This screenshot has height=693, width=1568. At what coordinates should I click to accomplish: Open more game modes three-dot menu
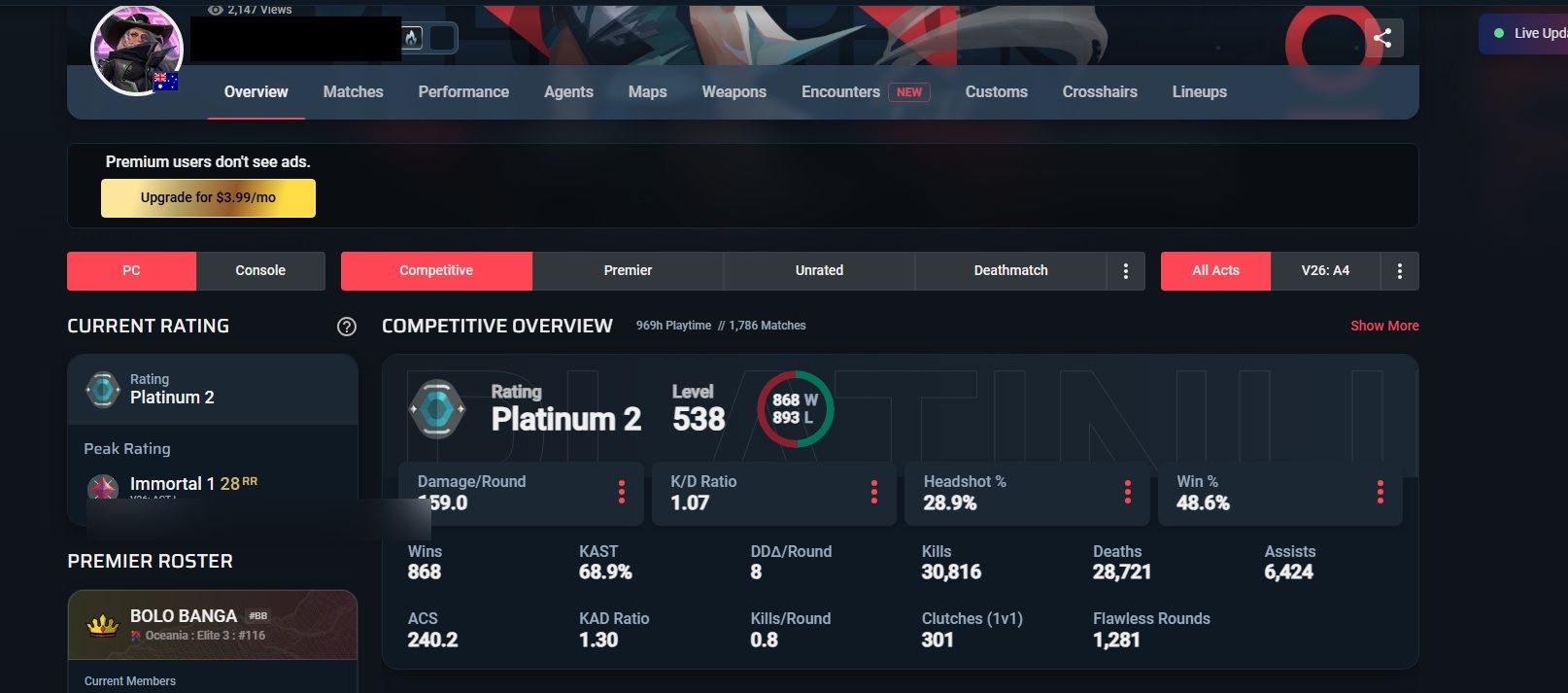click(x=1126, y=271)
